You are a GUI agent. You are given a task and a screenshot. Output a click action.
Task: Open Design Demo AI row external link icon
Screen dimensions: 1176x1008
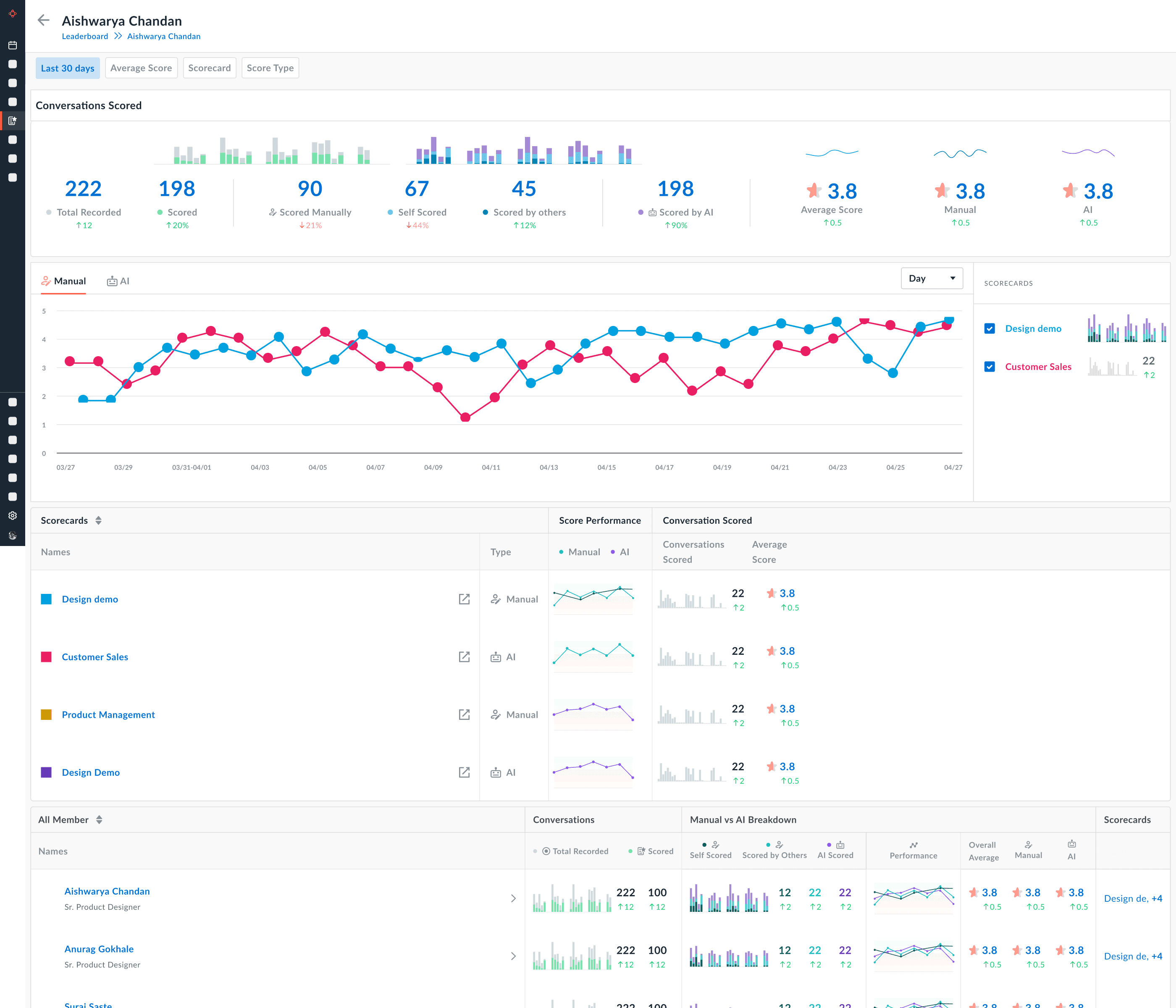[464, 772]
